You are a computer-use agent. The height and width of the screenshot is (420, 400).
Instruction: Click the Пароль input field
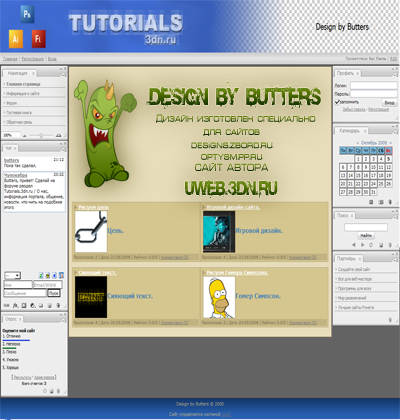click(x=373, y=94)
